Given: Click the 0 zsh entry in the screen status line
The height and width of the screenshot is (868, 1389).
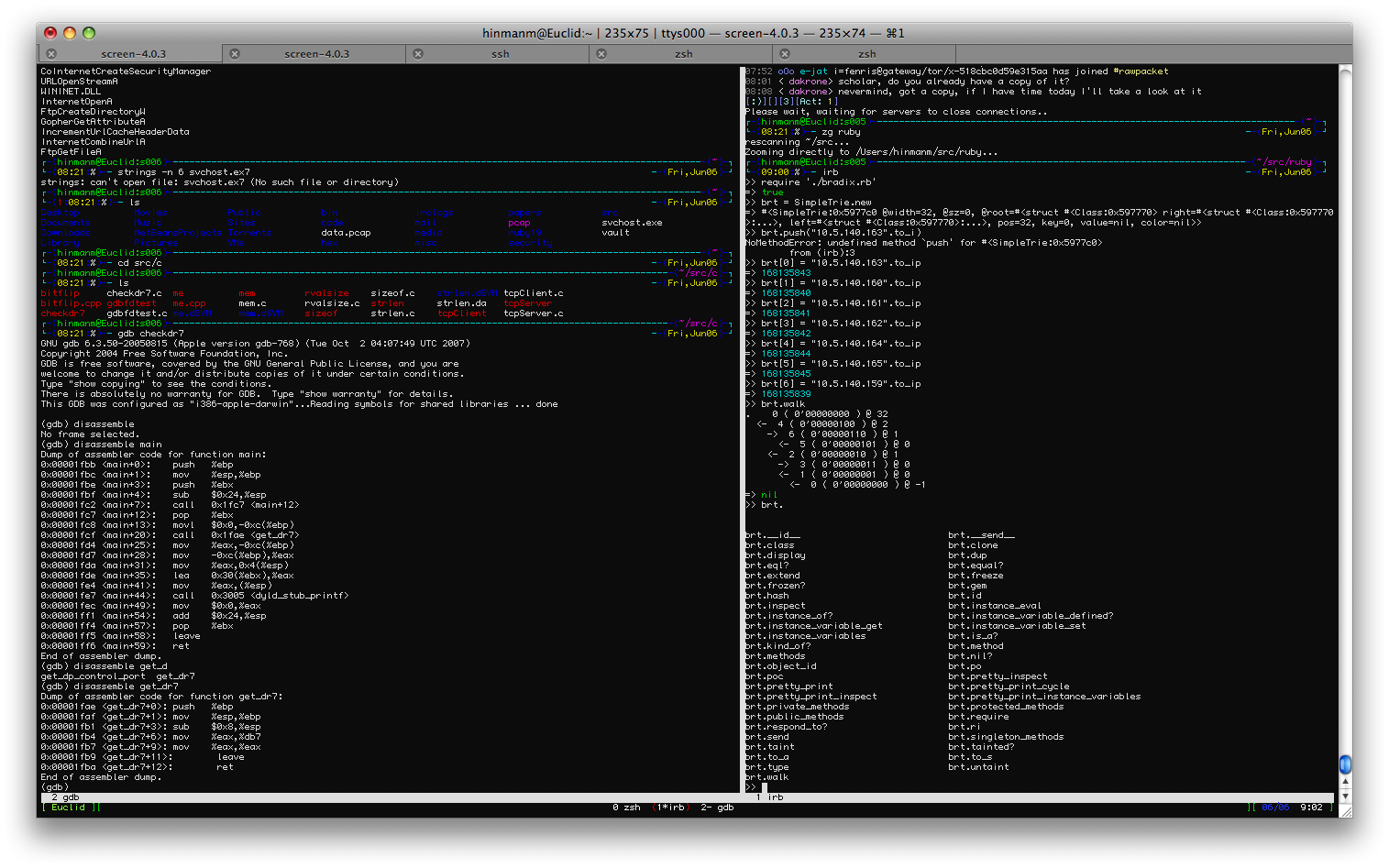Looking at the screenshot, I should pos(626,808).
